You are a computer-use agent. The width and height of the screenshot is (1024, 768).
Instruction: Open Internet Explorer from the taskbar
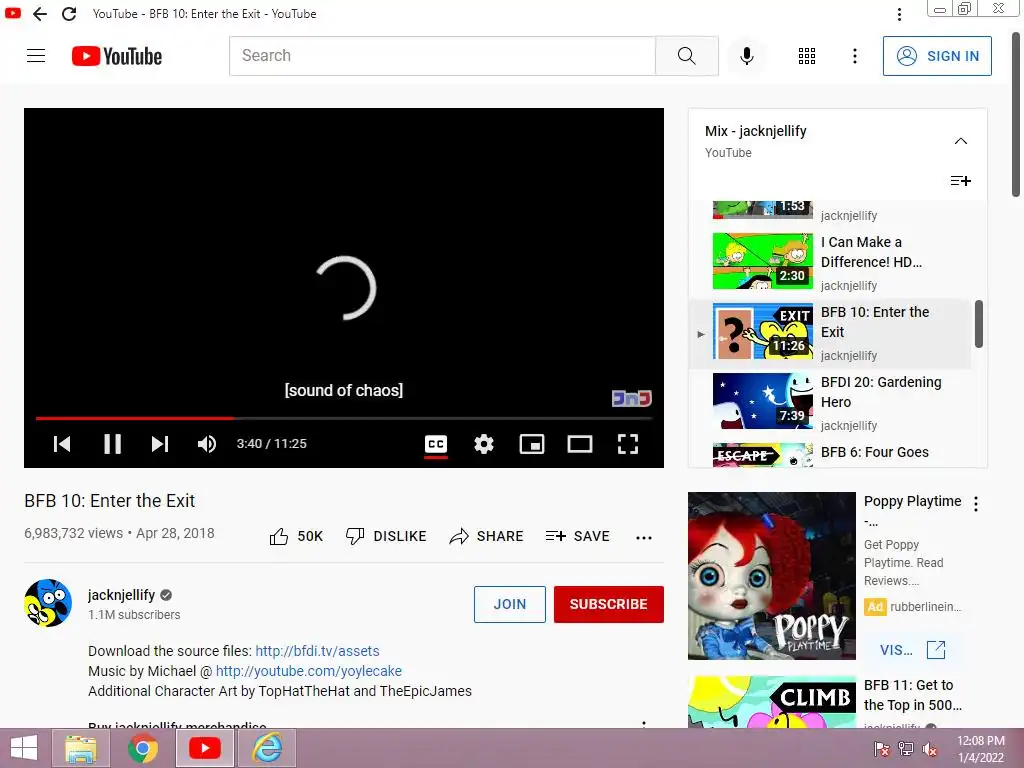(x=268, y=748)
